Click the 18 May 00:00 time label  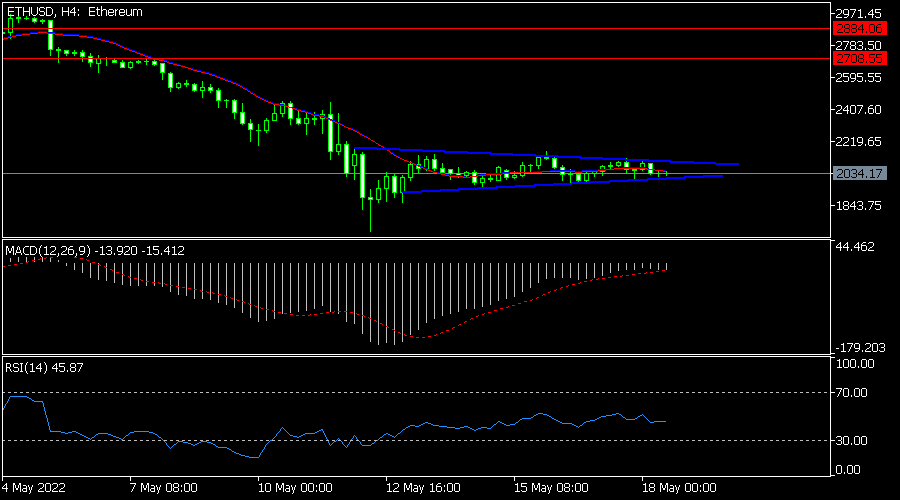tap(679, 488)
